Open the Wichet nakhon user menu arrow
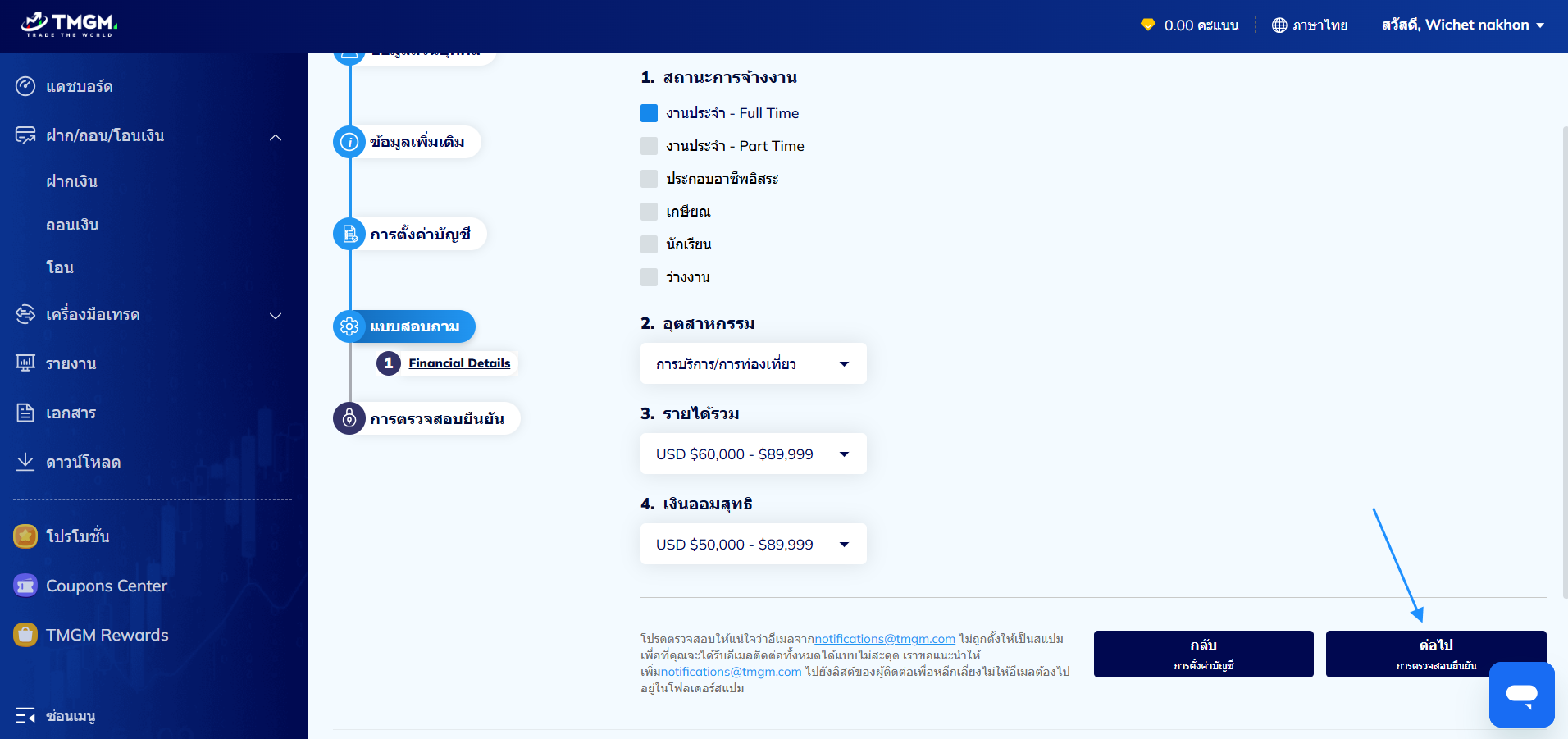The width and height of the screenshot is (1568, 739). coord(1540,25)
